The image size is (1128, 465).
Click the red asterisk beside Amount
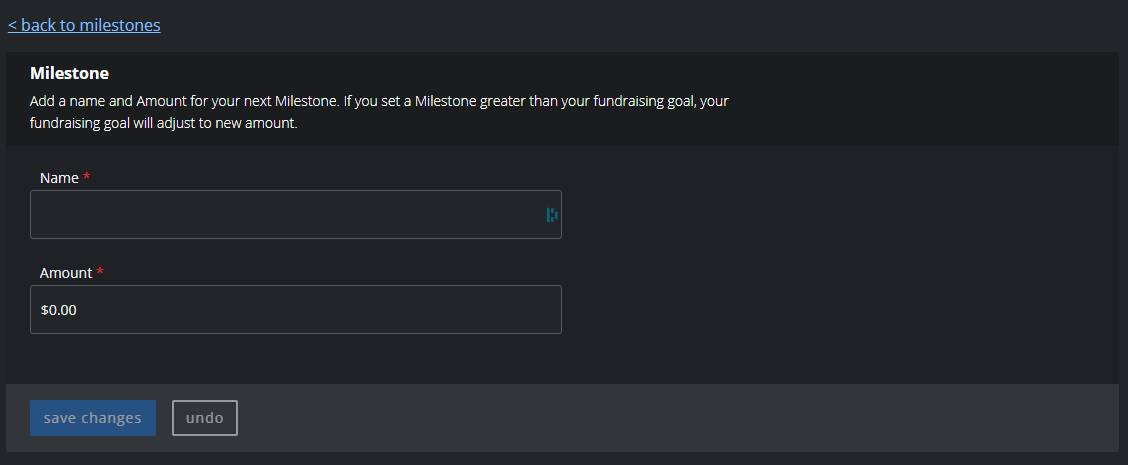[x=100, y=271]
